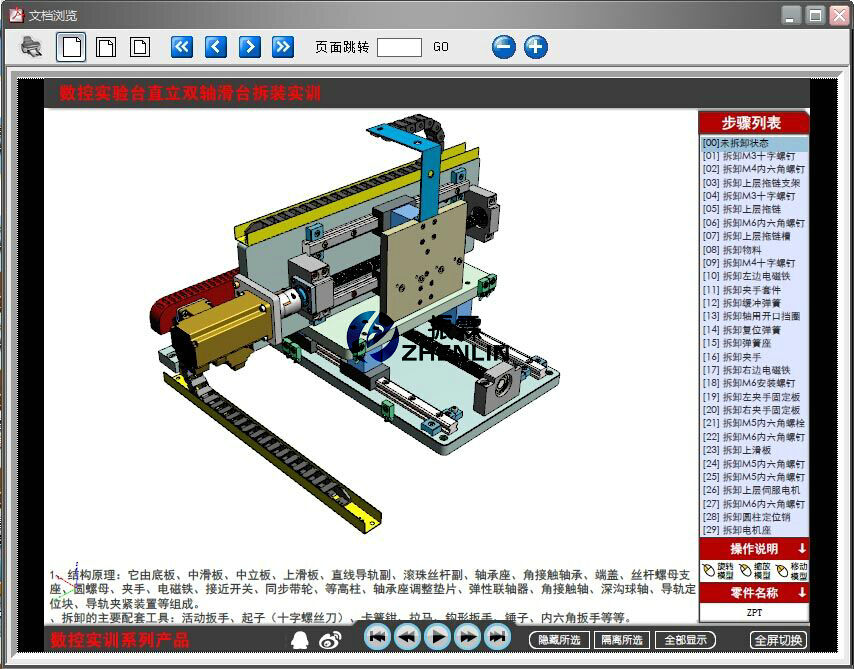Open the Weibo share icon
Viewport: 854px width, 669px height.
[x=330, y=639]
